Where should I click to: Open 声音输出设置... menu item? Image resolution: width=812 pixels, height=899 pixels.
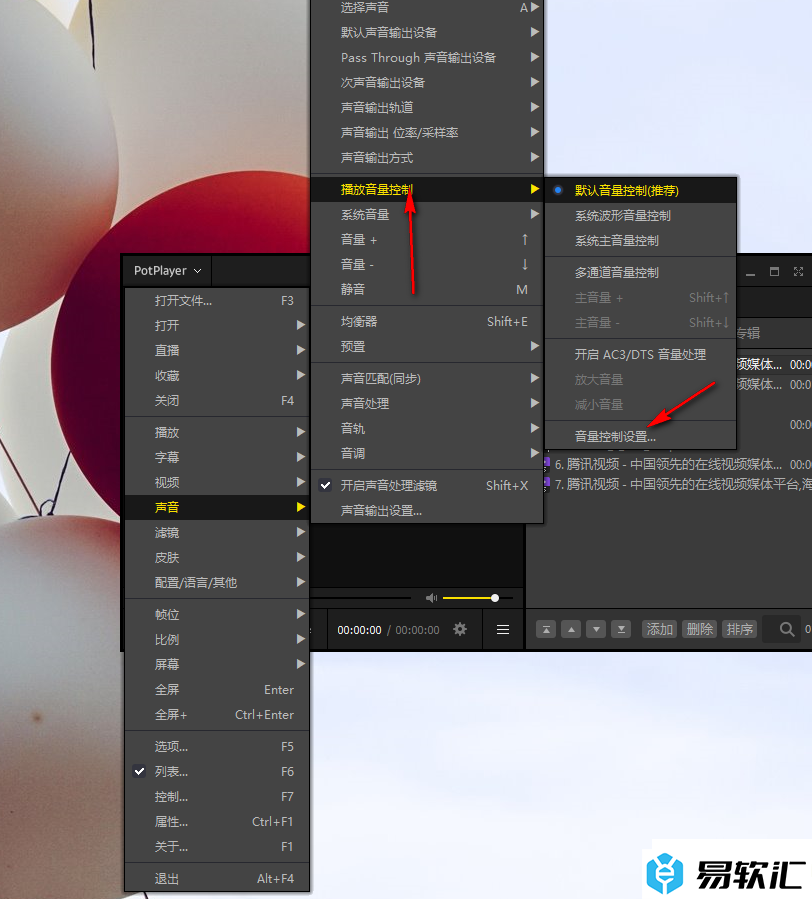pos(427,511)
